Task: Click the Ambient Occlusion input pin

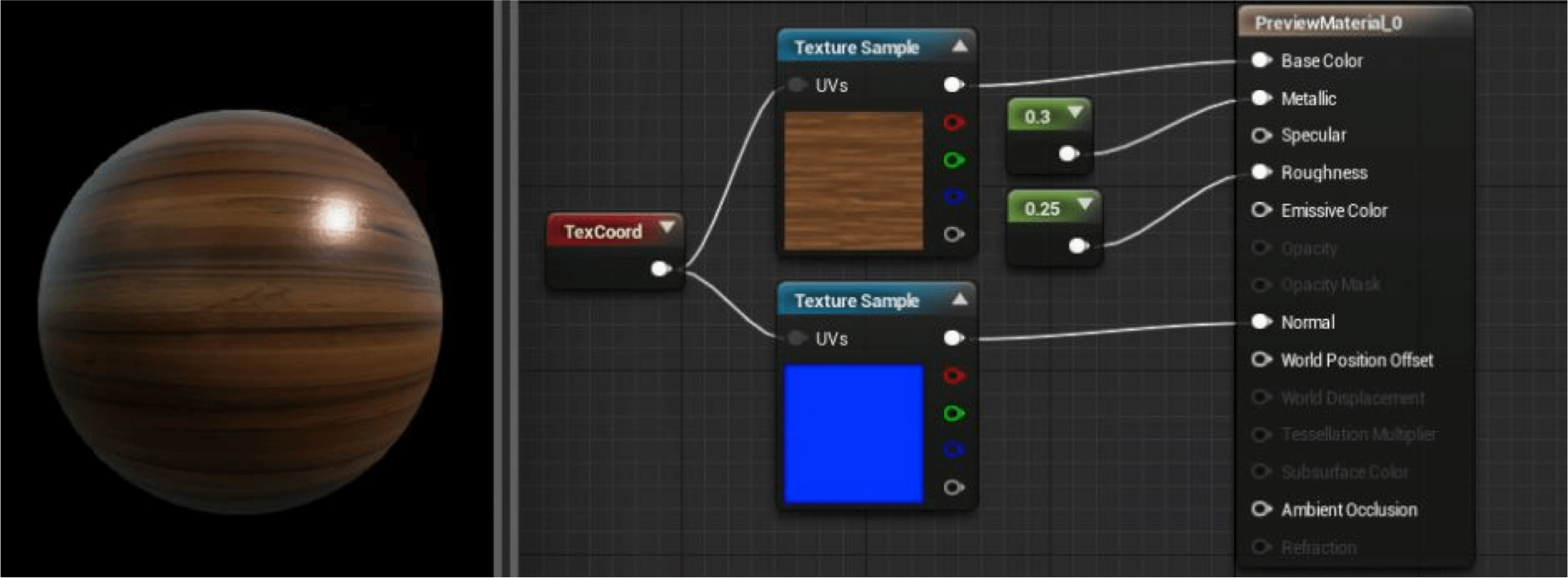Action: pyautogui.click(x=1261, y=509)
